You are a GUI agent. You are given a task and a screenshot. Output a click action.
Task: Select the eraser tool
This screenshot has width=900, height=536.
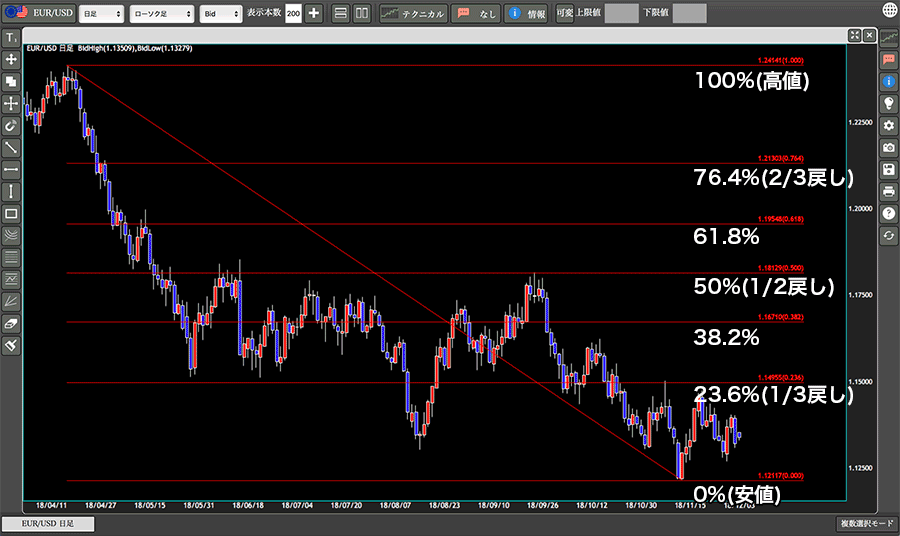click(11, 323)
